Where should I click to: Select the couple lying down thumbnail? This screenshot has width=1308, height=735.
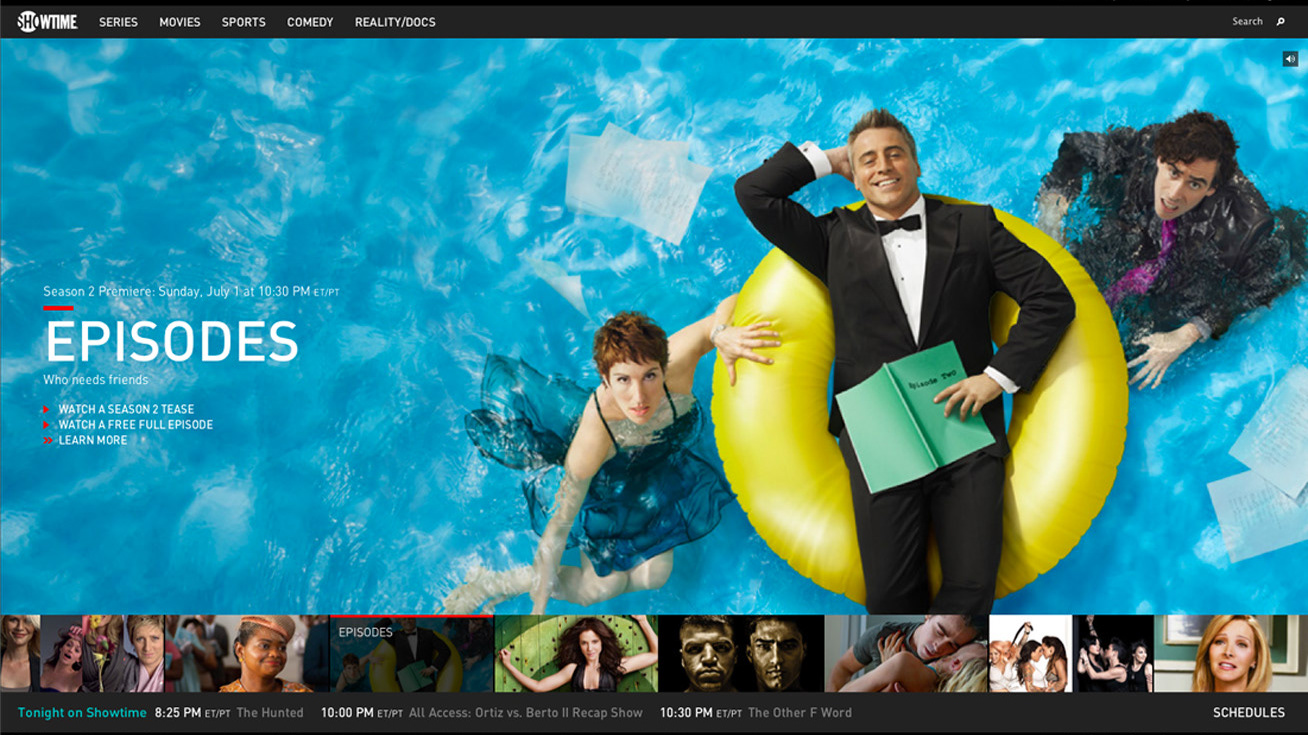[x=907, y=654]
